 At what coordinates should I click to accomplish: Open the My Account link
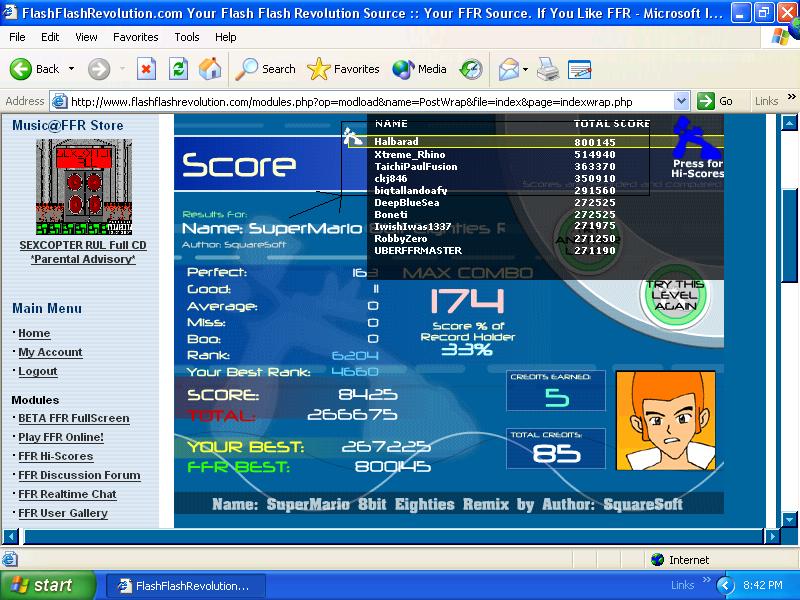point(50,352)
